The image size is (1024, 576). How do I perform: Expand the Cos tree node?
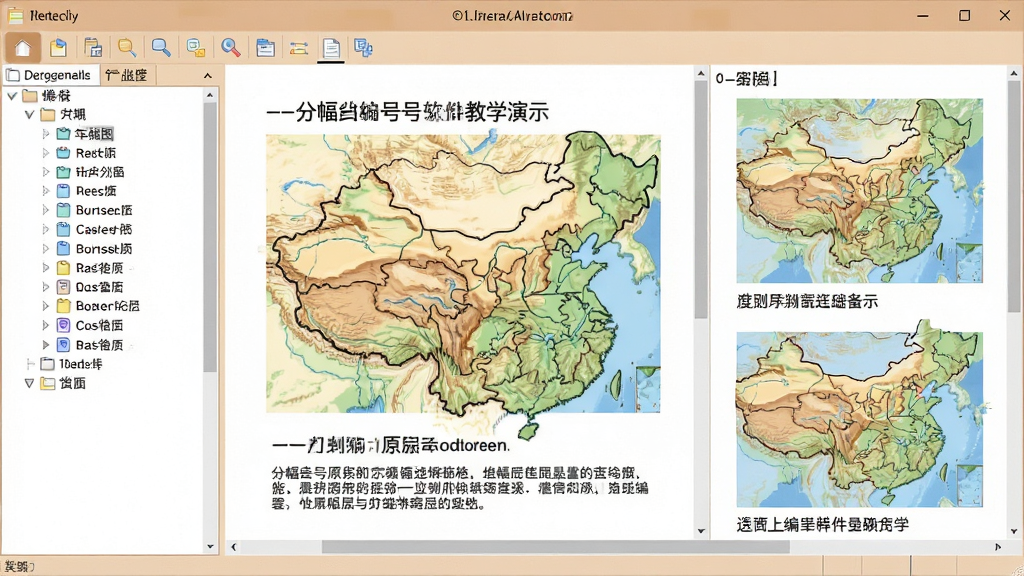(x=46, y=325)
